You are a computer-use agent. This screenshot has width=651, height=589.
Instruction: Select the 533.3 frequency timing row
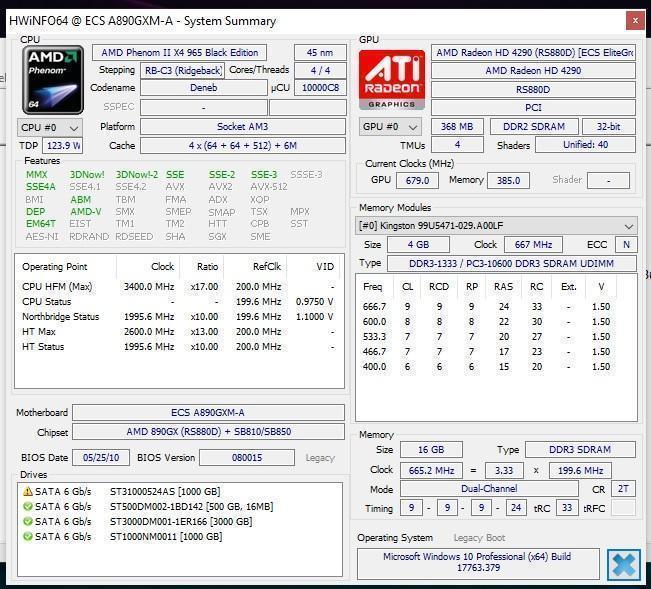click(487, 337)
